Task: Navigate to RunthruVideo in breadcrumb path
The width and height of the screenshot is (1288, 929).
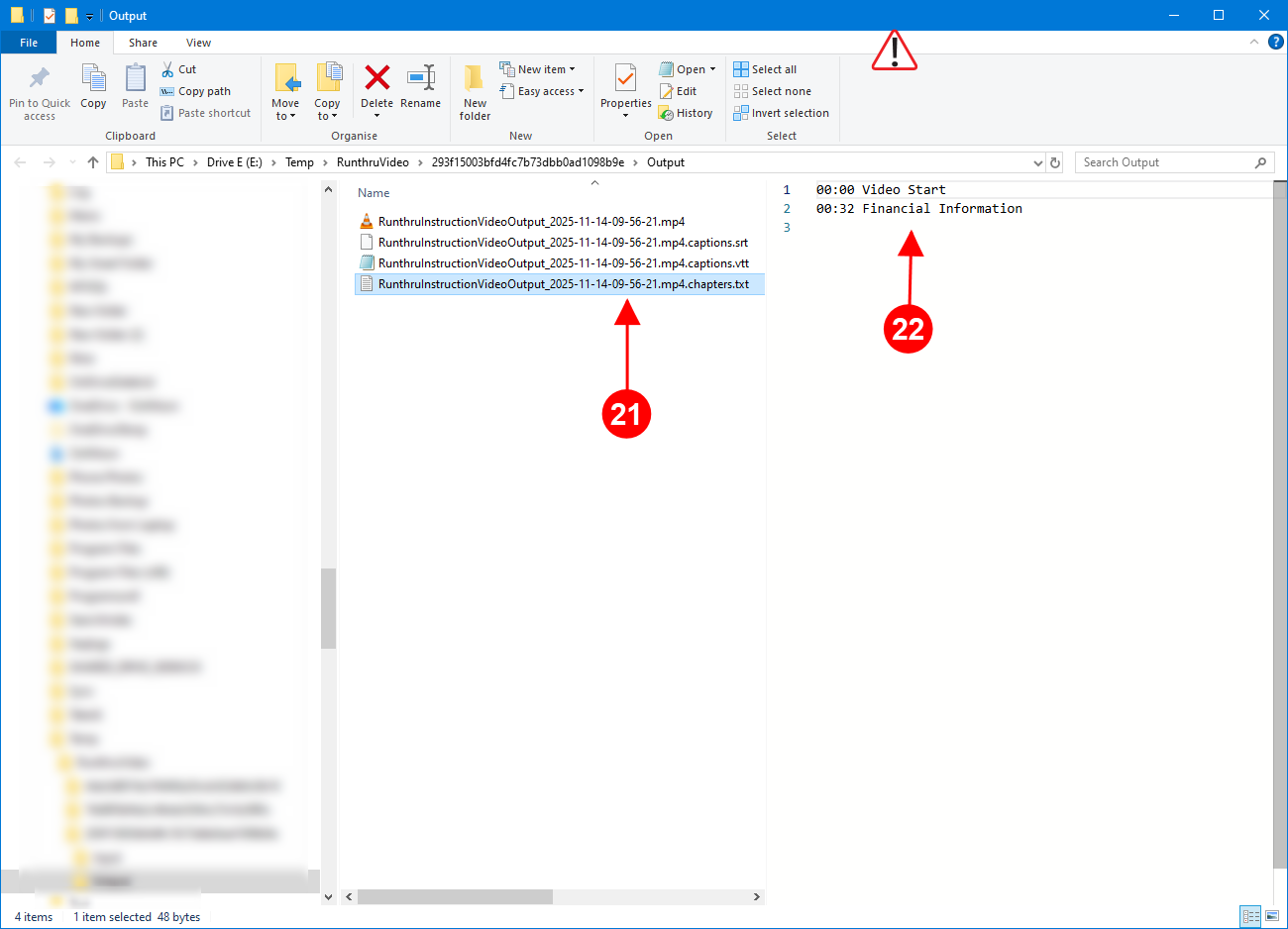Action: tap(373, 162)
